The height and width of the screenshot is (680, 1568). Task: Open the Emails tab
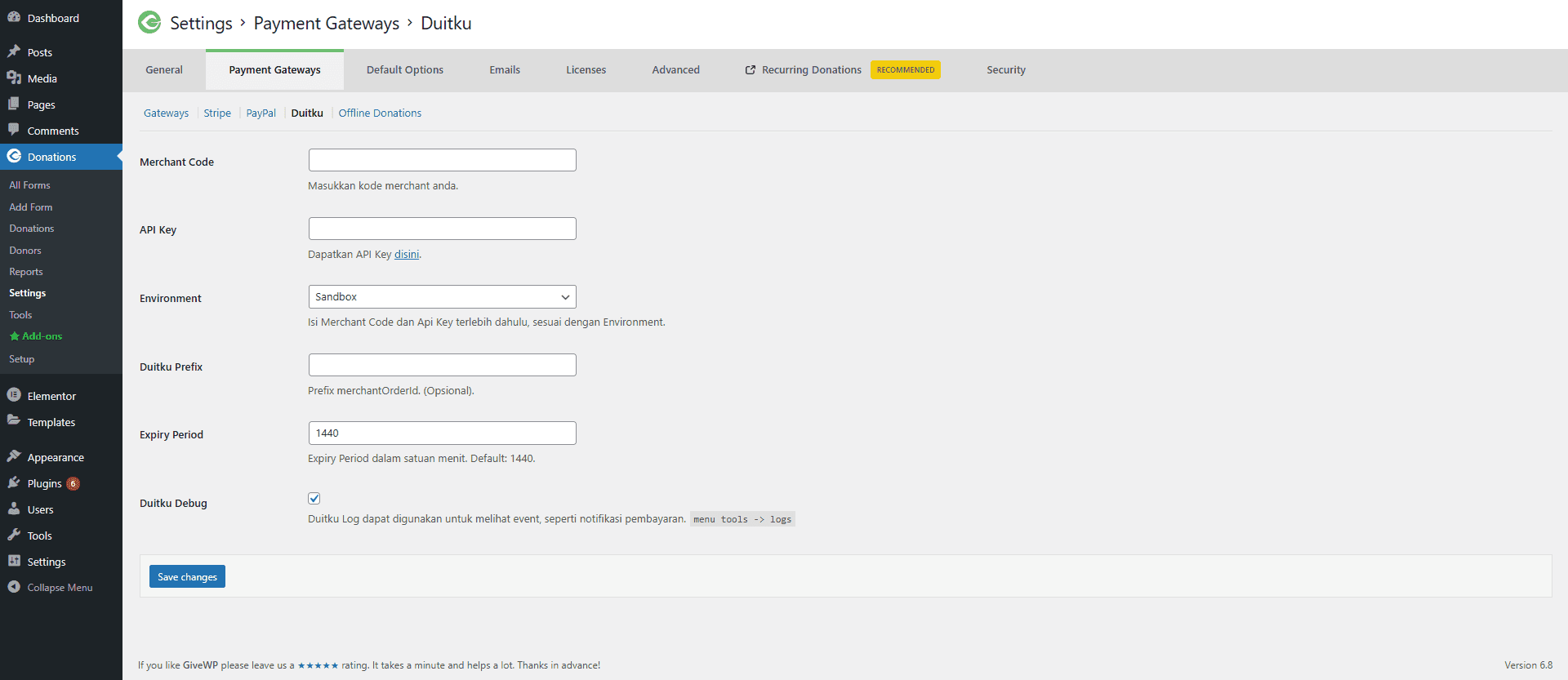[x=505, y=70]
